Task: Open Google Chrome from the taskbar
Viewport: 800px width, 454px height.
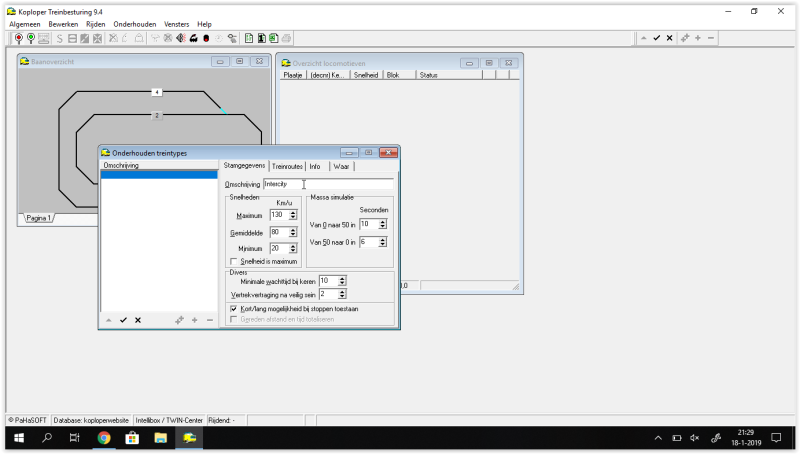Action: 103,438
